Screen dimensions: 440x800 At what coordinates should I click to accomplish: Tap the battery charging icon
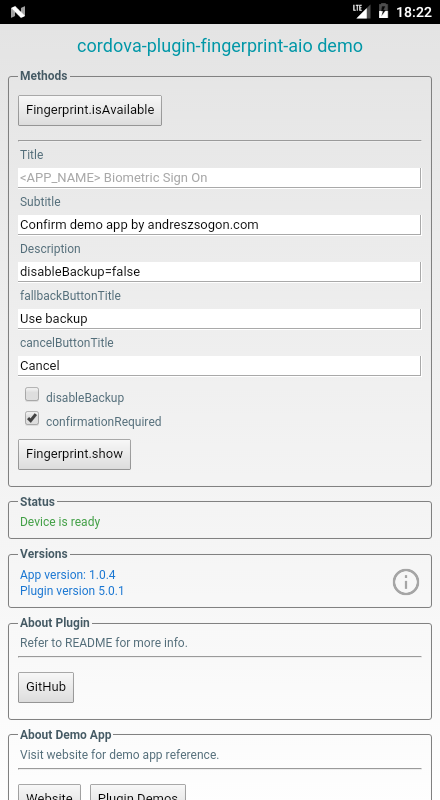[383, 11]
